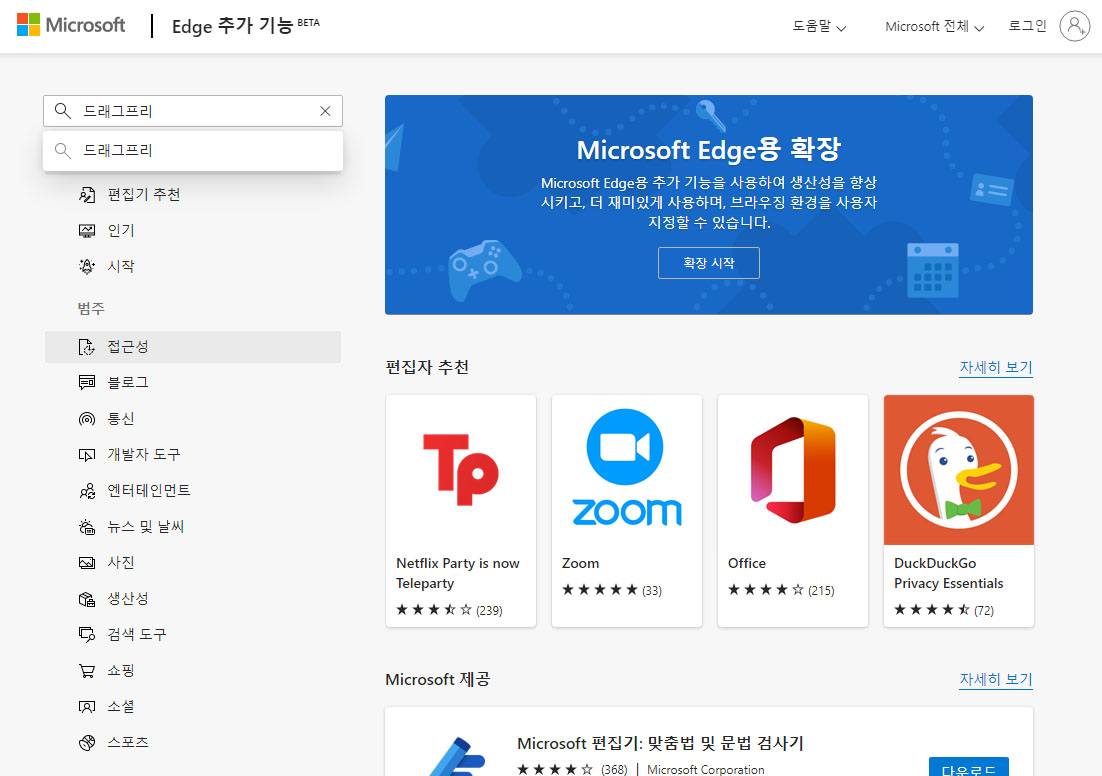Select the 엔터테인먼트 category label

pyautogui.click(x=148, y=491)
